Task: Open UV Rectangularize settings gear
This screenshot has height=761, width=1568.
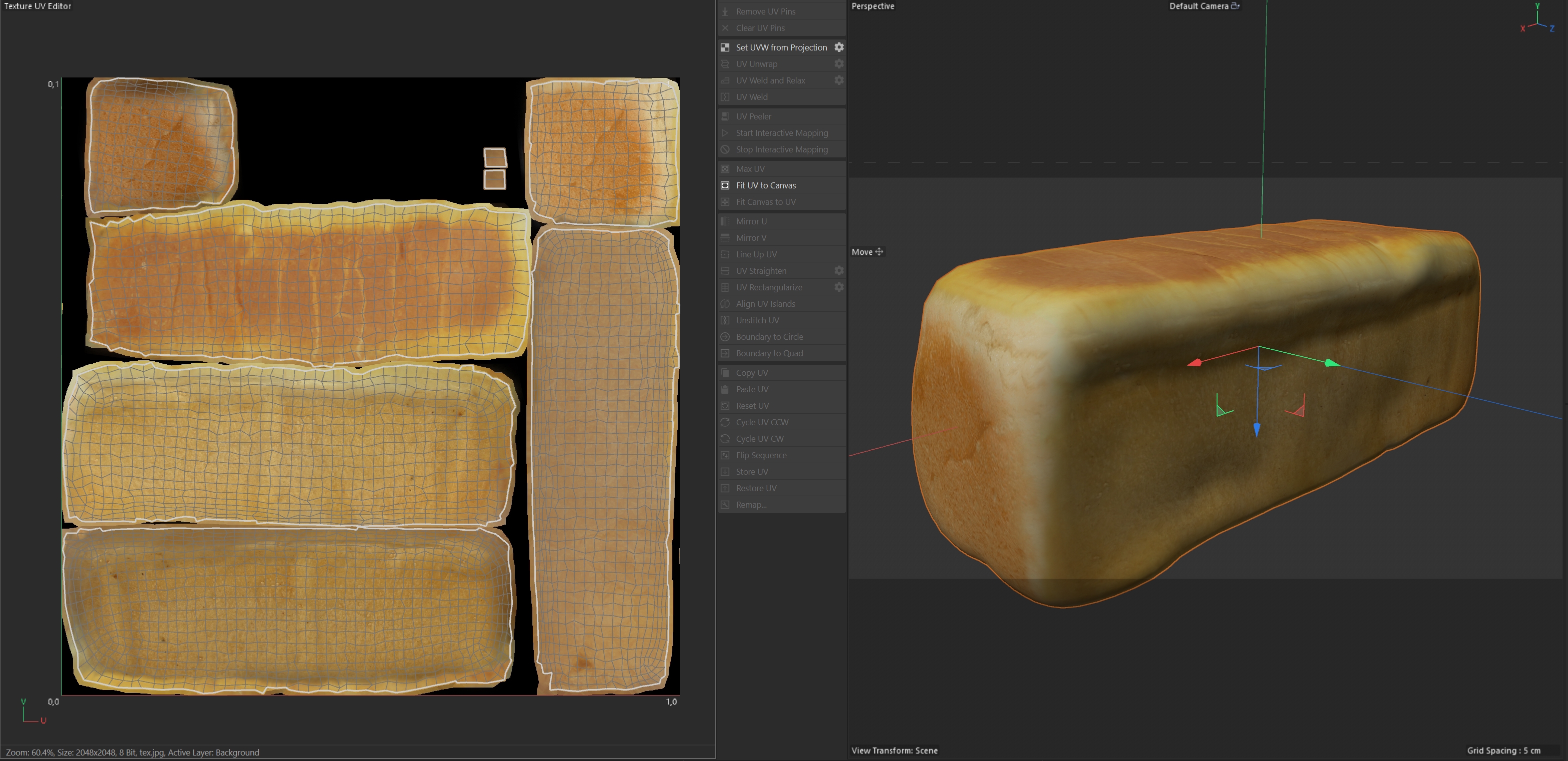Action: (839, 286)
